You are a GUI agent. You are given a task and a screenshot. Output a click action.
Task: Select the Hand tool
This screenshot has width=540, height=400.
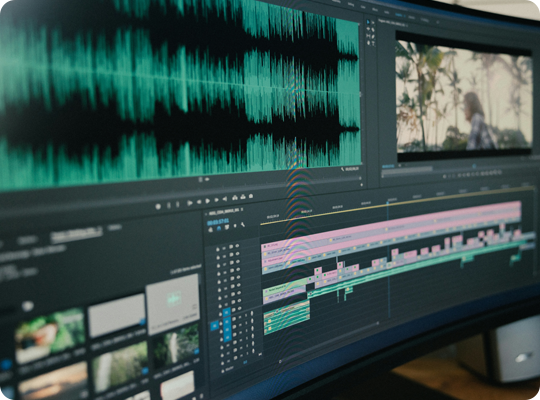[x=368, y=43]
